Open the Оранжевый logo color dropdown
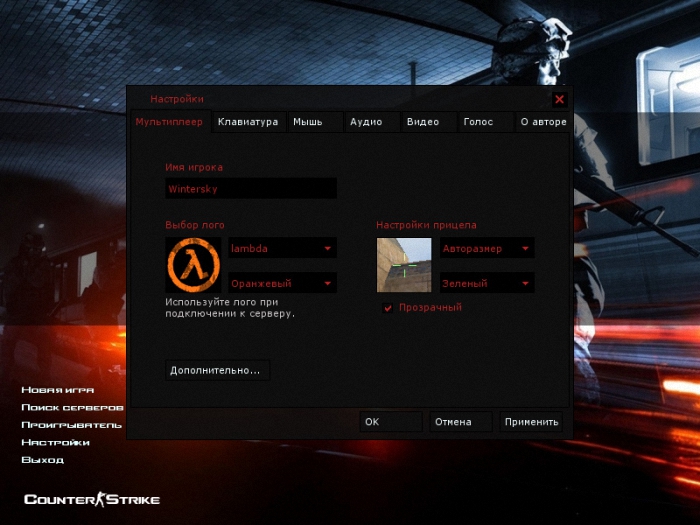Viewport: 700px width, 525px height. coord(282,283)
